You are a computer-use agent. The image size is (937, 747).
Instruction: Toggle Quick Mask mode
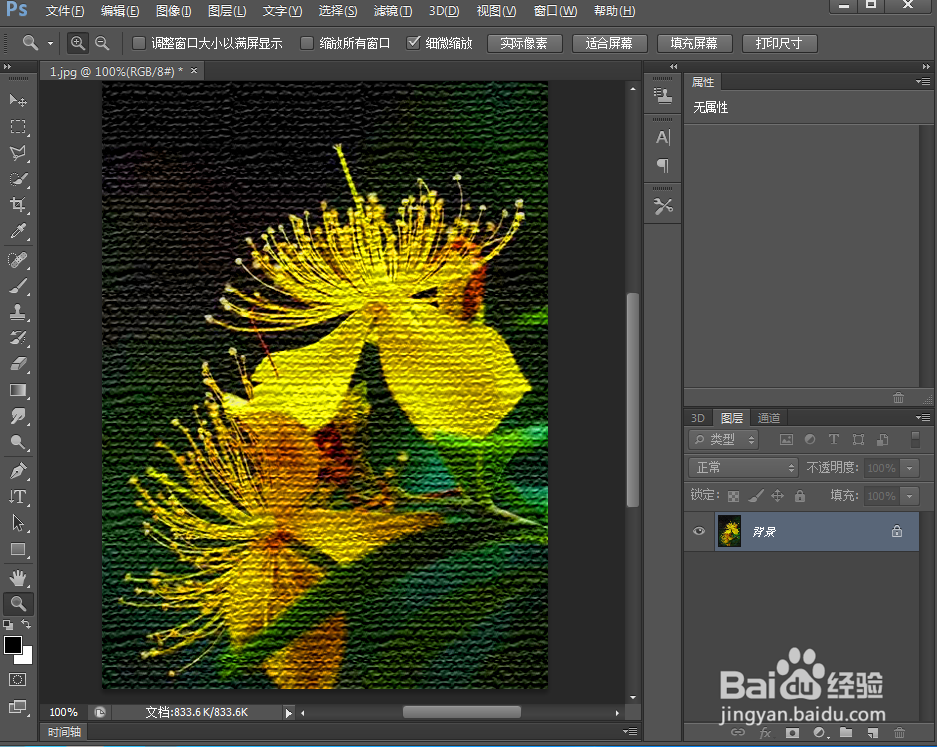[x=17, y=679]
